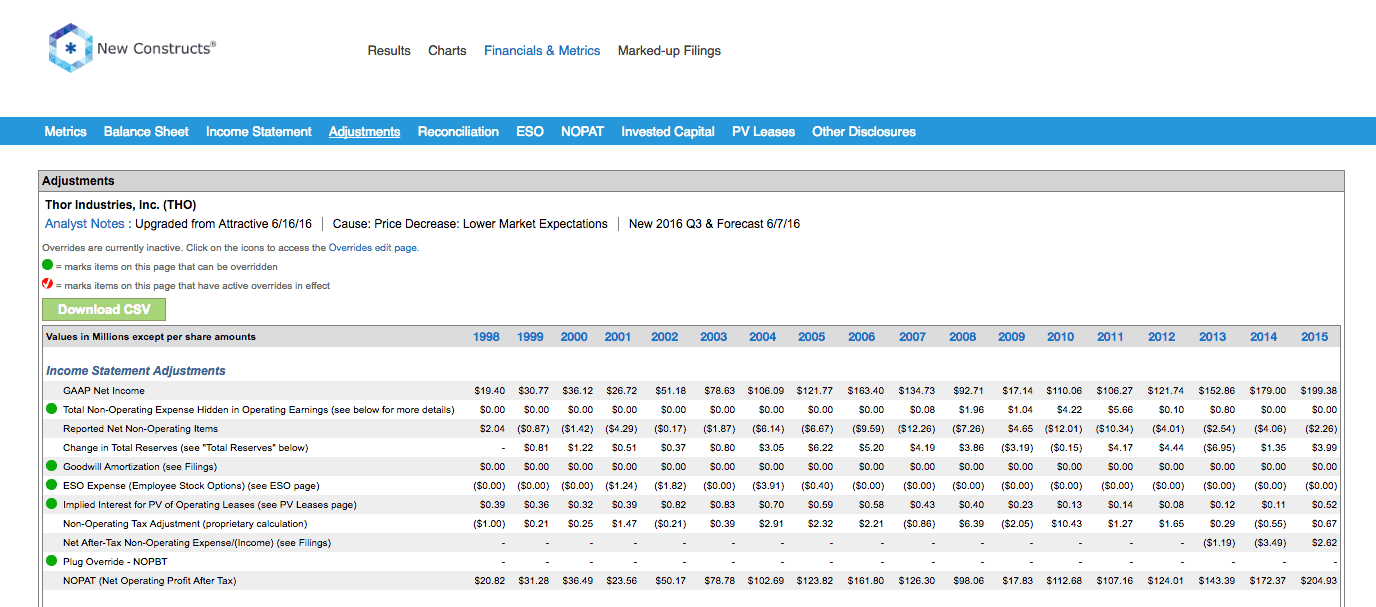Click the Download CSV button
This screenshot has height=607, width=1376.
[104, 309]
